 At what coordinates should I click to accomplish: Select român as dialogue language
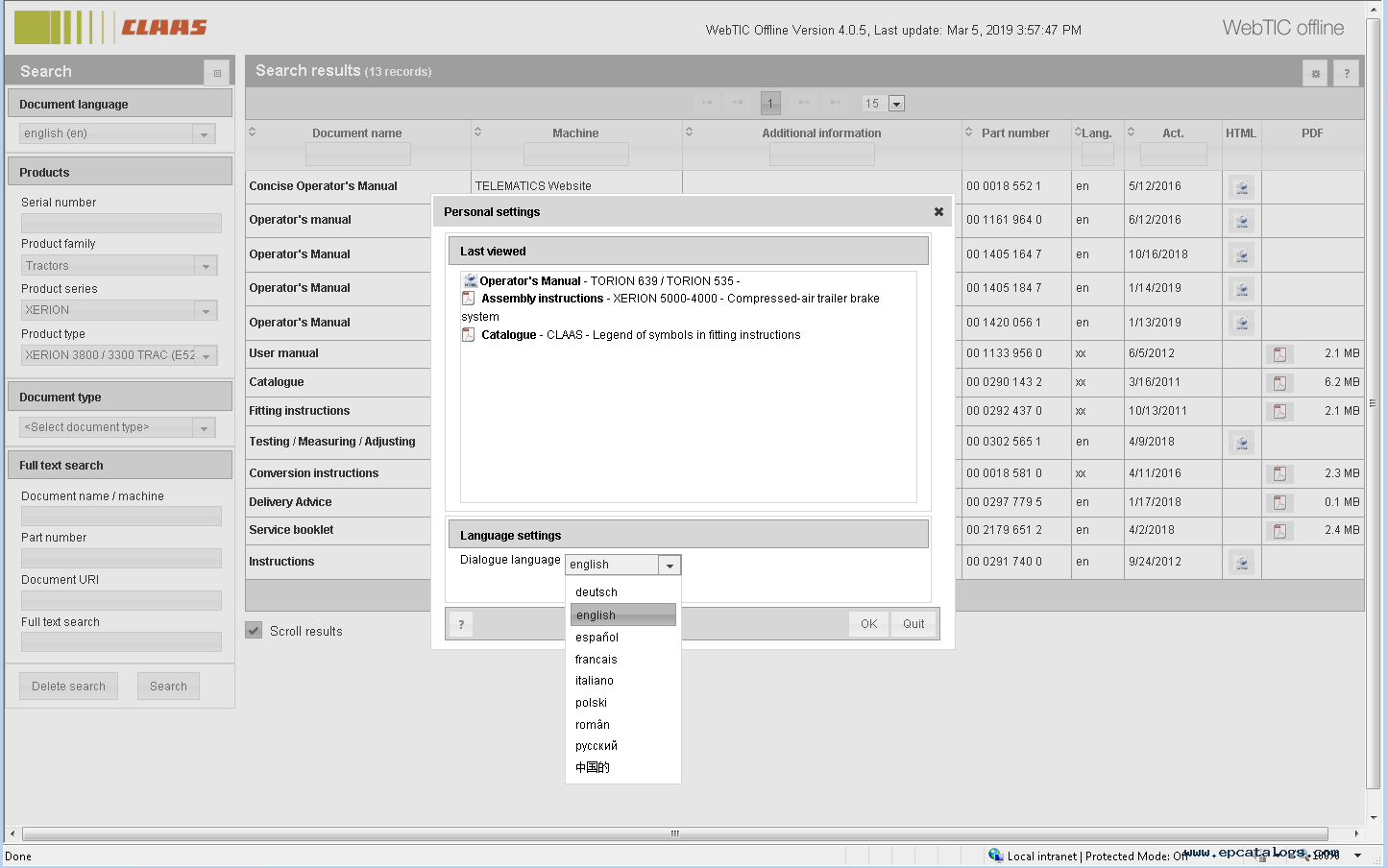(623, 725)
